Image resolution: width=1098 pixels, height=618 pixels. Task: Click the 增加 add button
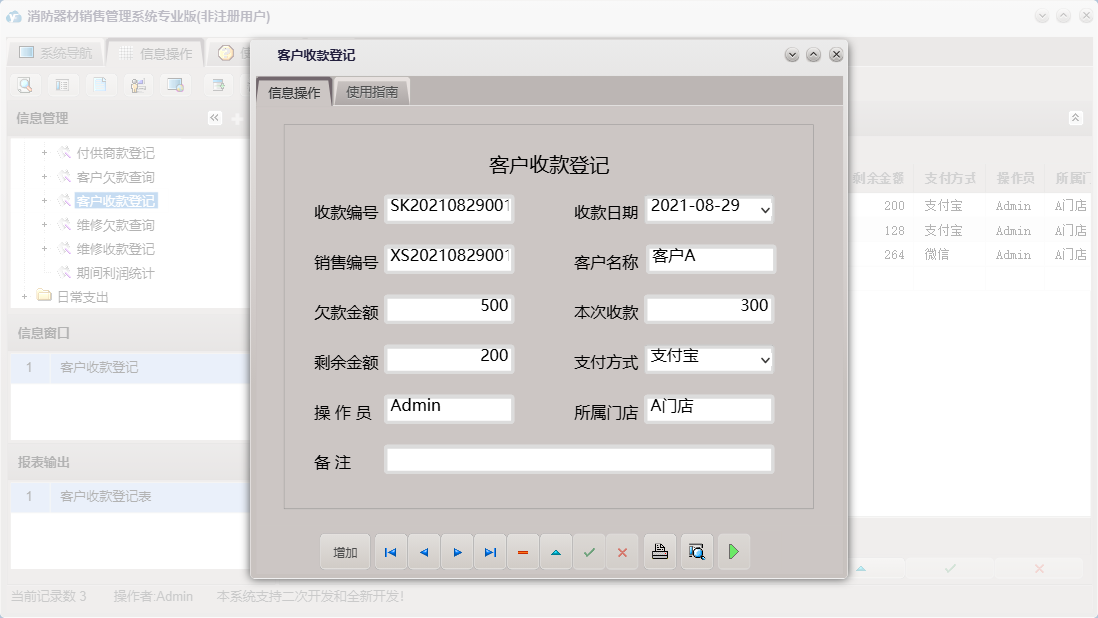point(345,551)
